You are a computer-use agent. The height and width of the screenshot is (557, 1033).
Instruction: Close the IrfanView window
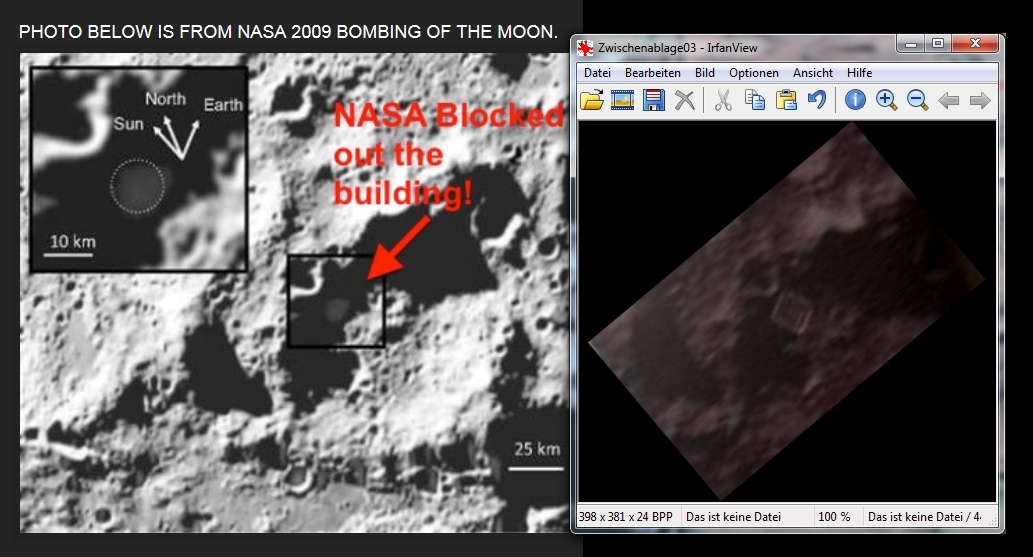coord(975,44)
